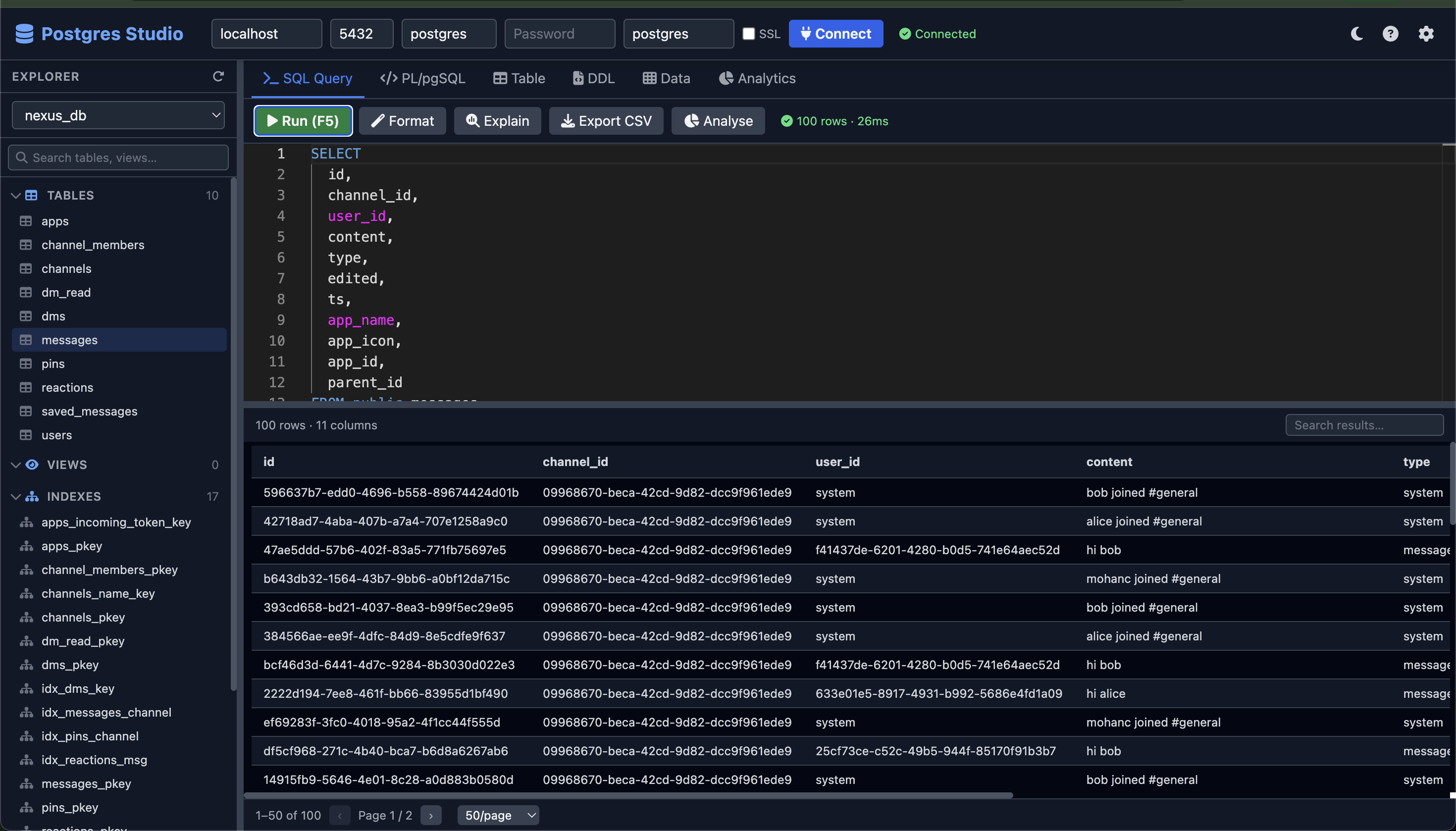The image size is (1456, 831).
Task: Switch to the SQL Query tab
Action: click(x=308, y=78)
